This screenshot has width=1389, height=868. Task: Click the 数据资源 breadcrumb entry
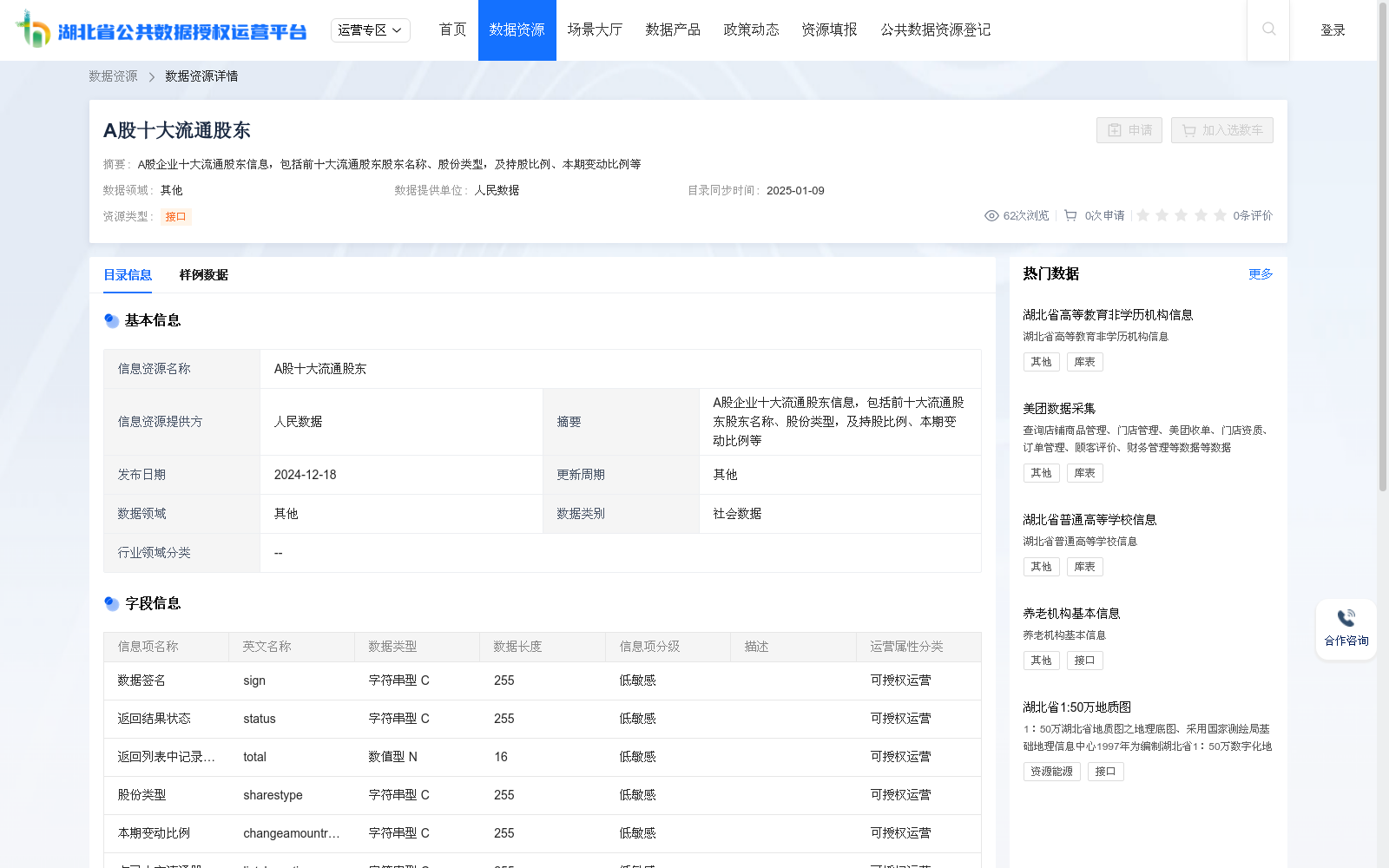point(111,76)
